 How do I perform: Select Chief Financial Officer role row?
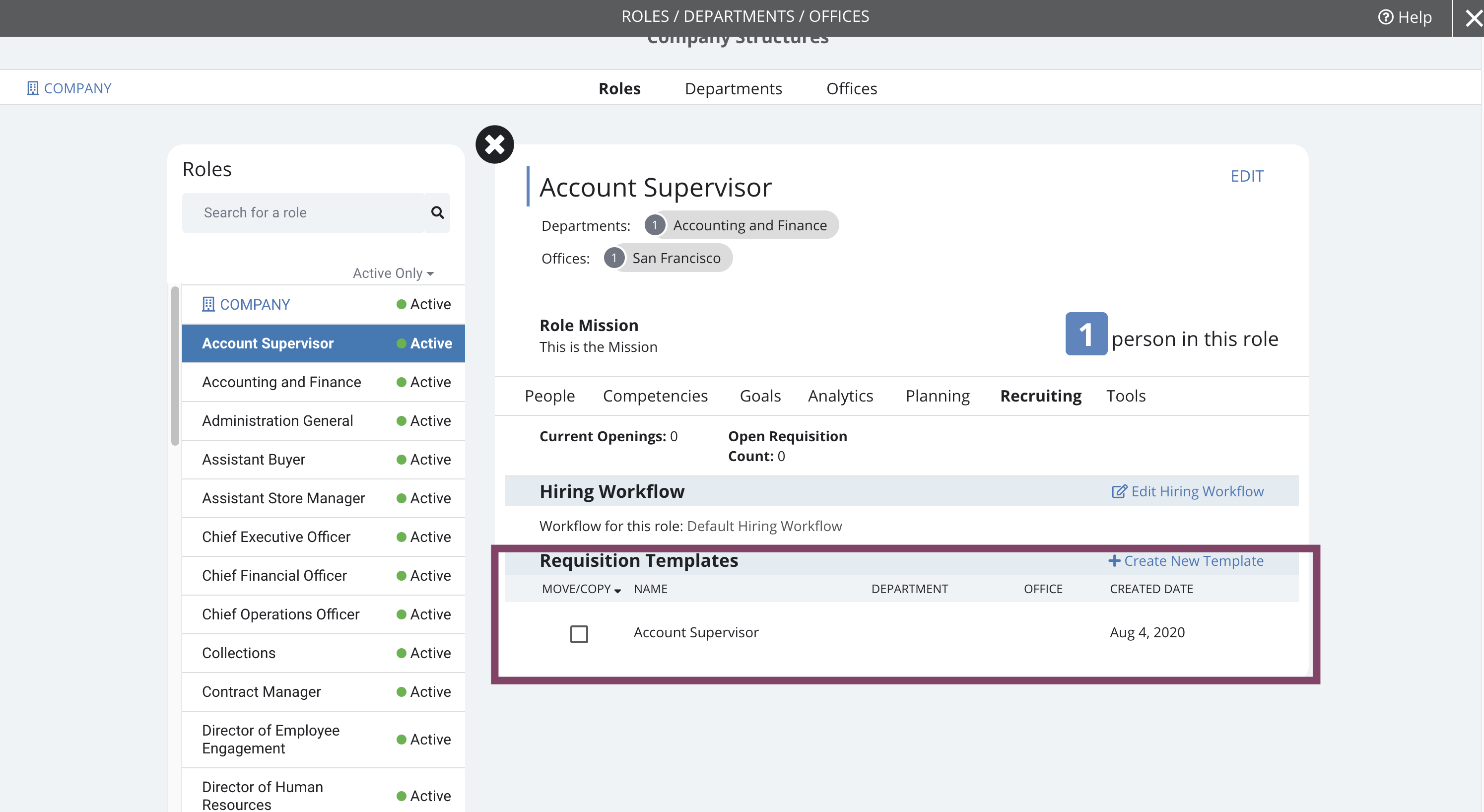(x=323, y=575)
